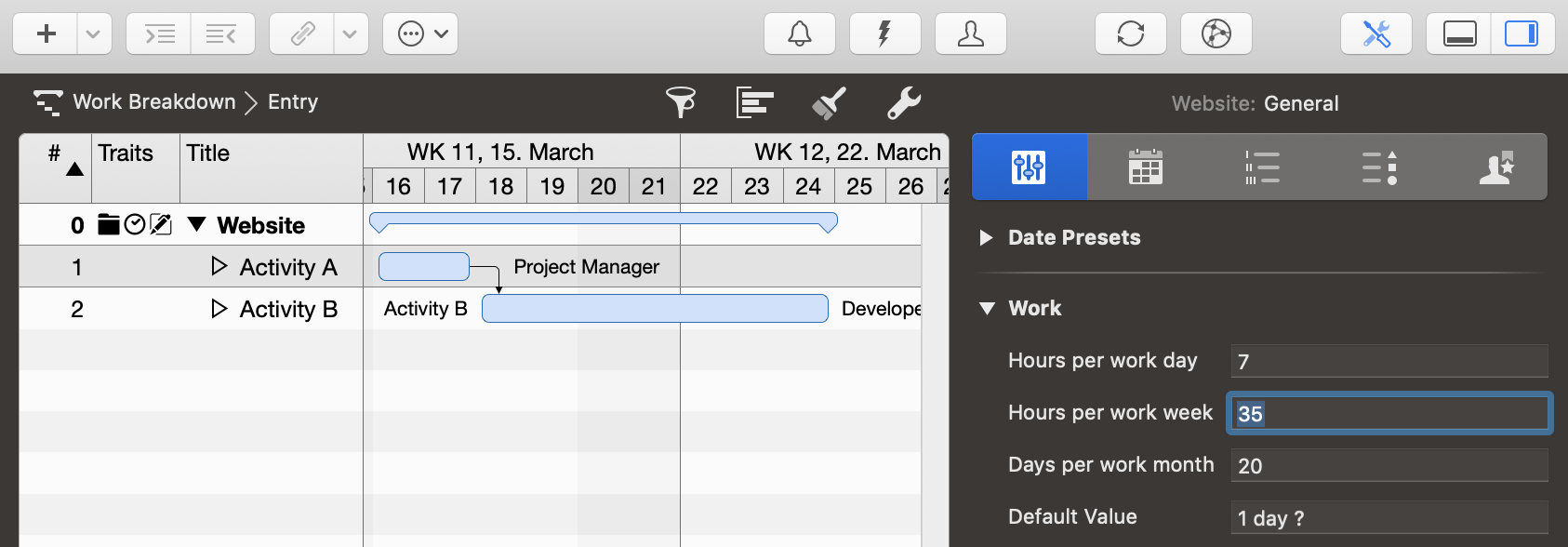Click the filter funnel icon
The image size is (1568, 547).
(681, 102)
